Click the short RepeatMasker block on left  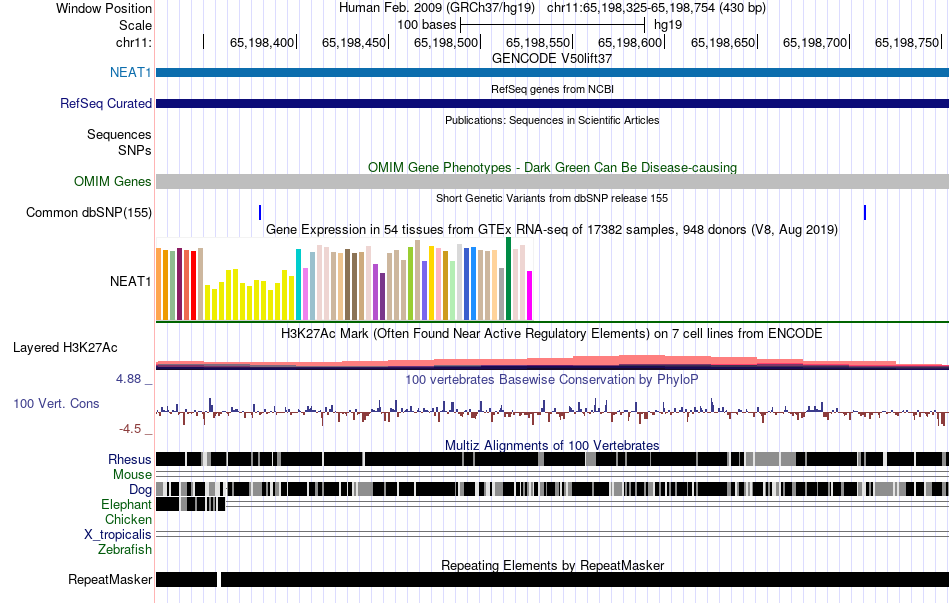coord(187,579)
